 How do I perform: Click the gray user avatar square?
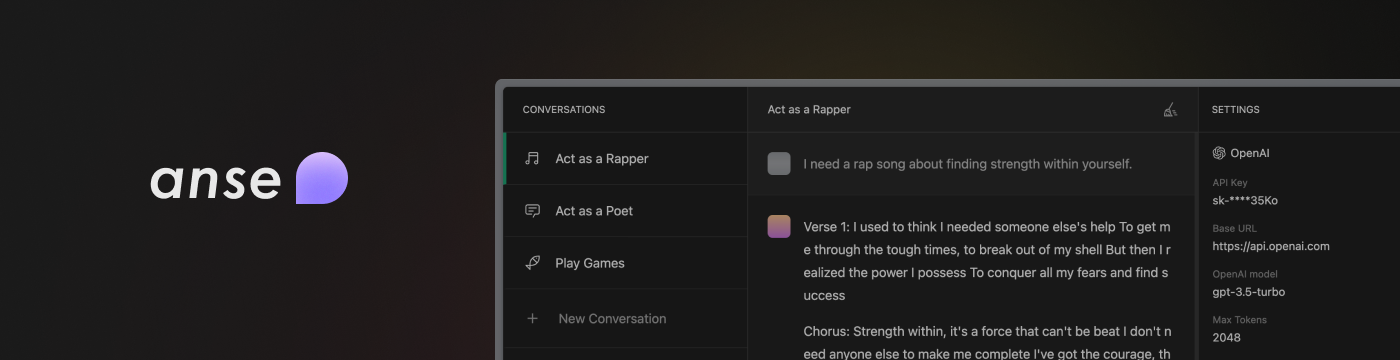(x=779, y=164)
